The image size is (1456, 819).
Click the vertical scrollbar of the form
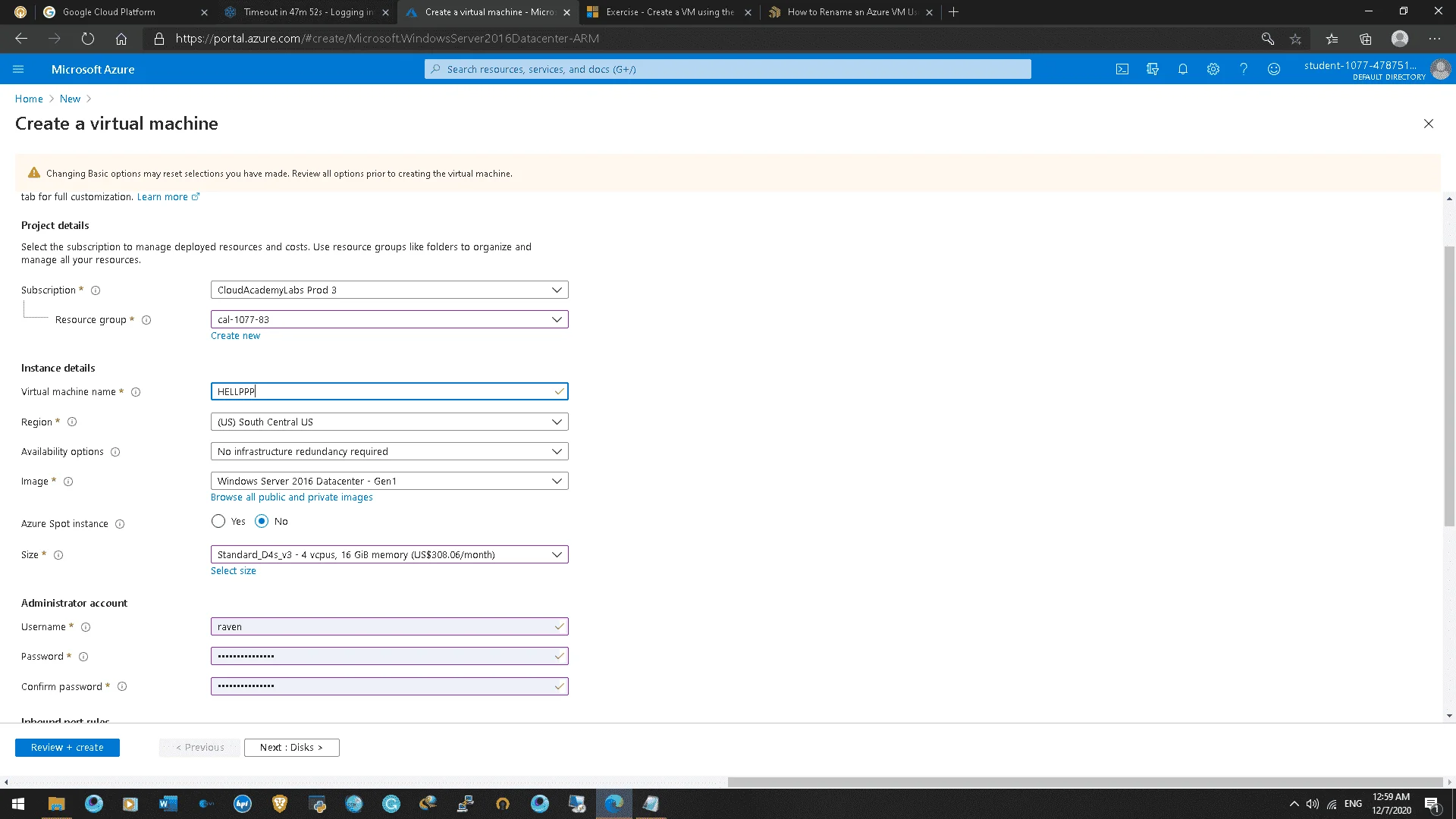click(1449, 386)
